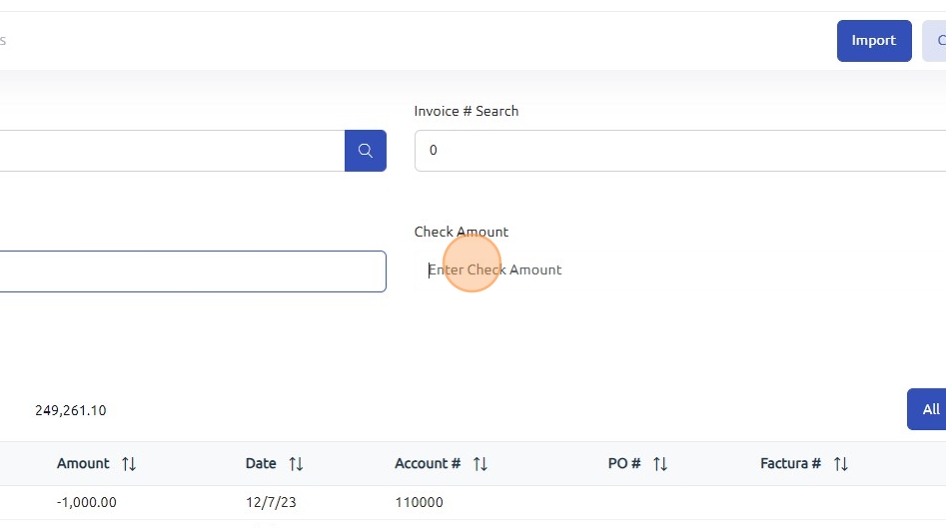
Task: Click the PO # column header label
Action: pyautogui.click(x=624, y=464)
